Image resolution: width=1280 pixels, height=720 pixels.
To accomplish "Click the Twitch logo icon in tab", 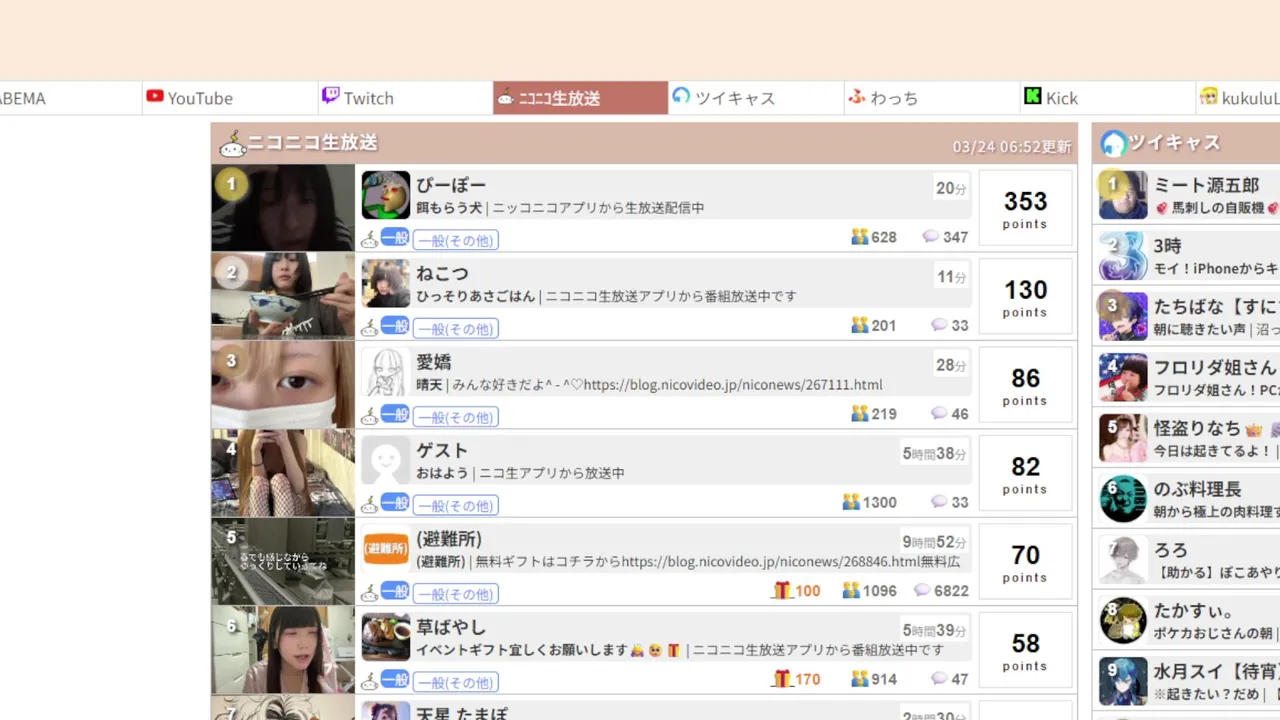I will (x=331, y=97).
